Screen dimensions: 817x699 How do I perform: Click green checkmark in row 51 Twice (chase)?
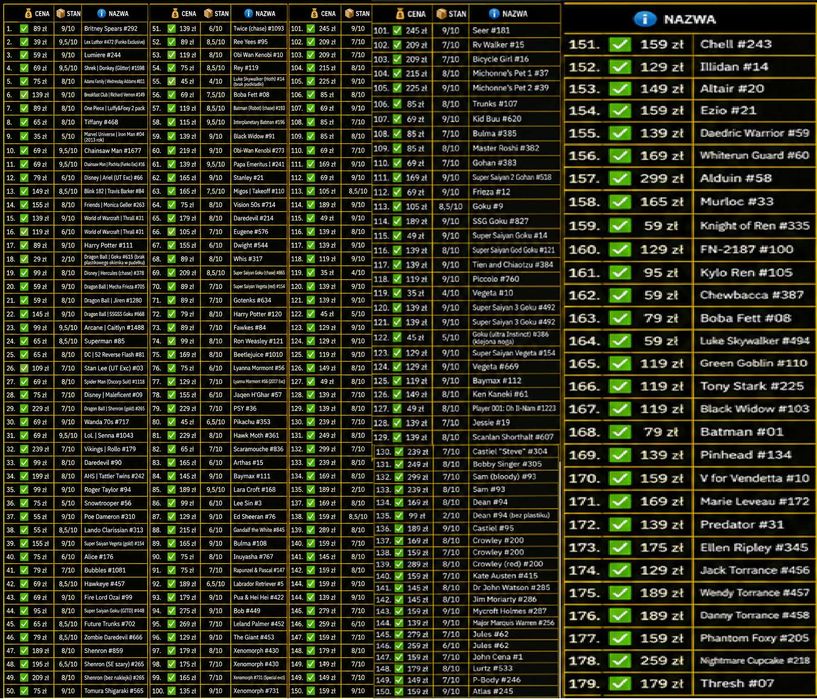tap(171, 29)
